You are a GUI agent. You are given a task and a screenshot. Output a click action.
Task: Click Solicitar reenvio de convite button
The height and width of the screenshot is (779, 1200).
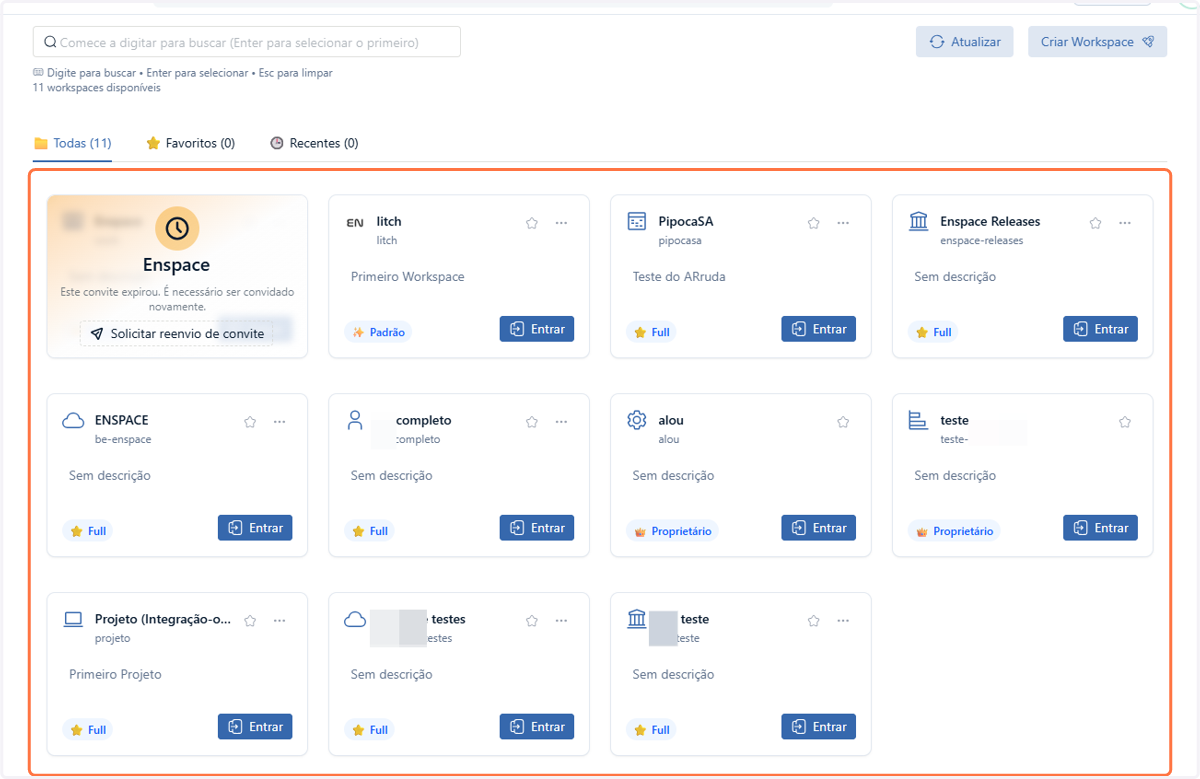point(177,334)
